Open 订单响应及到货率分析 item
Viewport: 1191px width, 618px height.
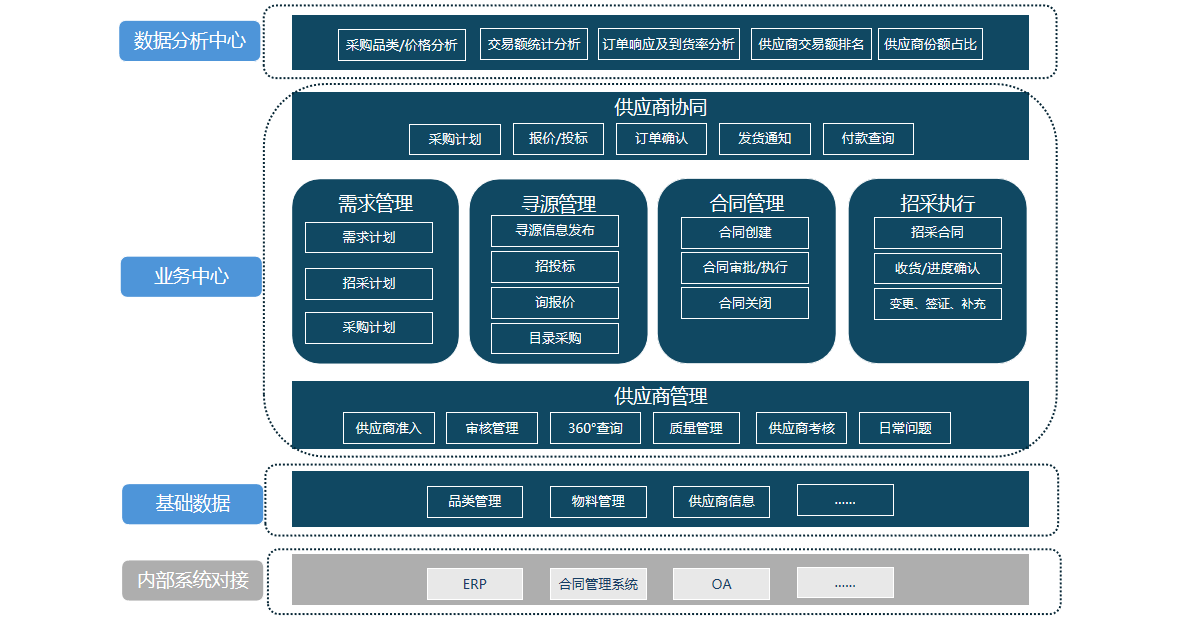pyautogui.click(x=668, y=44)
